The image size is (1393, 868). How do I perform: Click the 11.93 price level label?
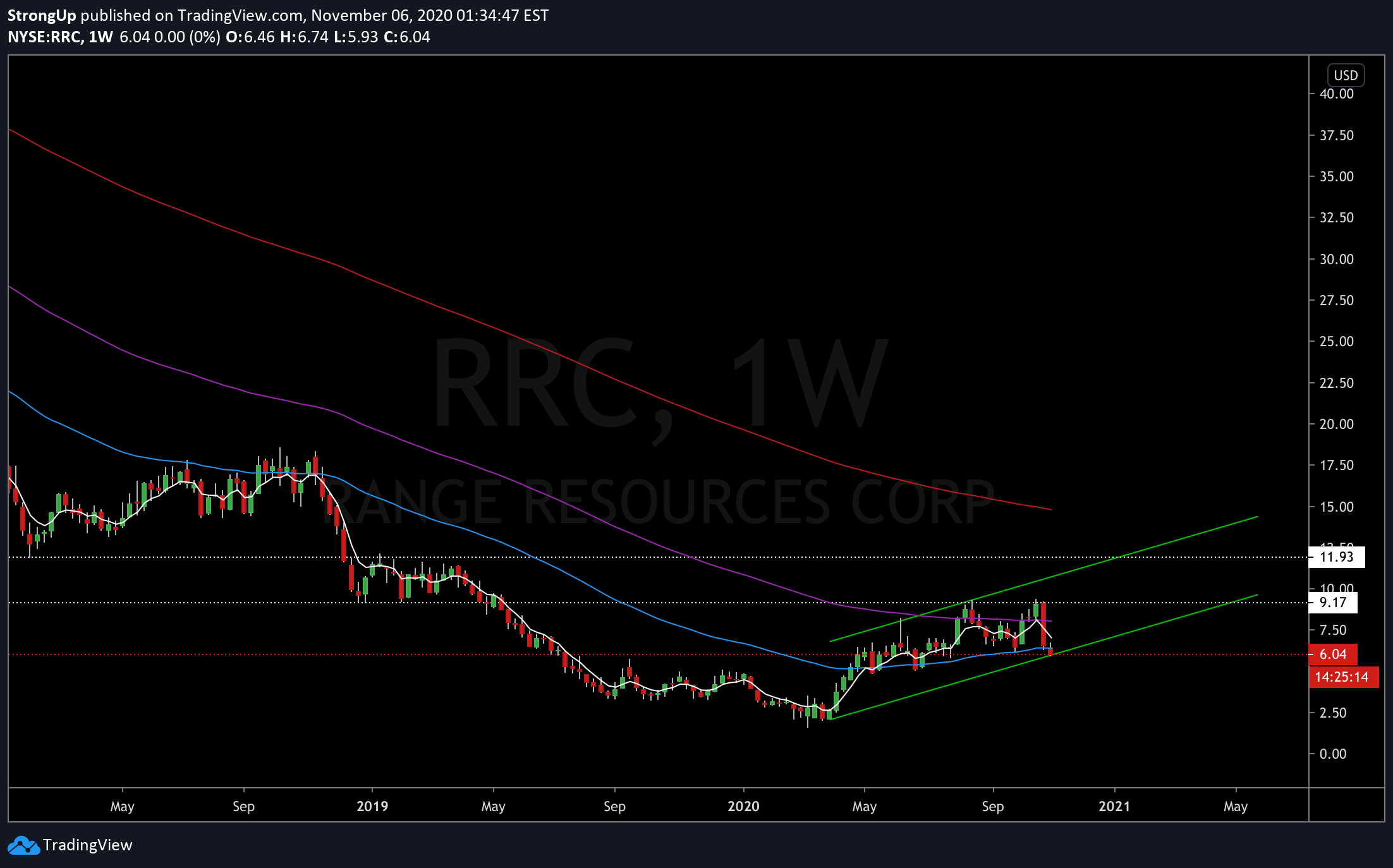click(1337, 557)
